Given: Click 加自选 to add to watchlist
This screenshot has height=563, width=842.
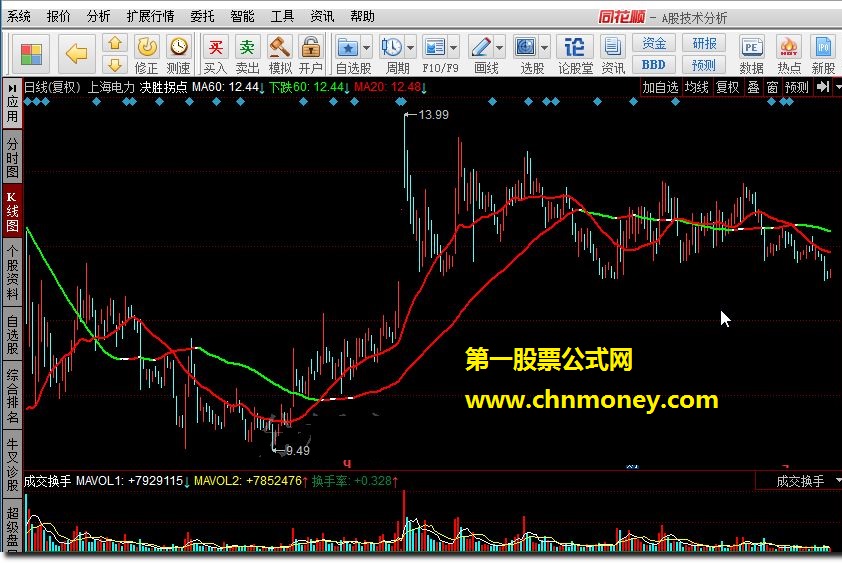Looking at the screenshot, I should tap(660, 87).
